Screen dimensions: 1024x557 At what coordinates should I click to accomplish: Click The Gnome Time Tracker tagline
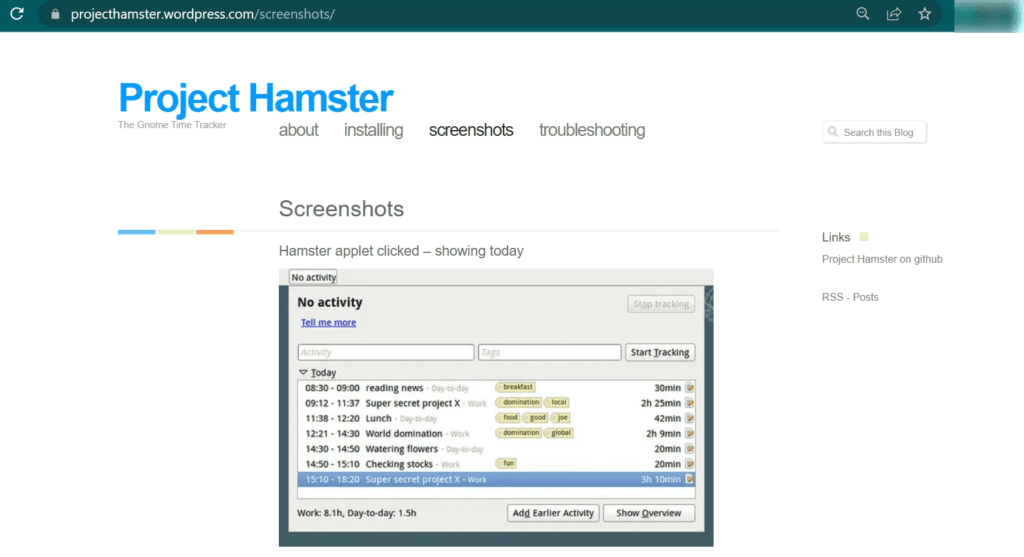point(172,125)
